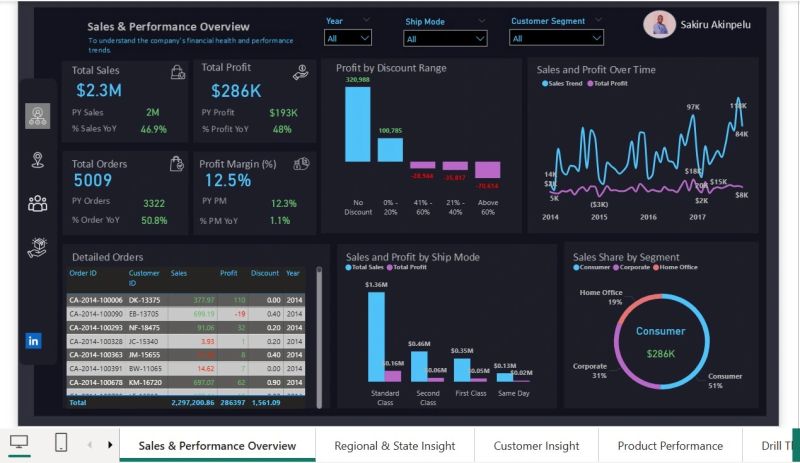Collapse the Customer Segment header chevron
The width and height of the screenshot is (800, 463).
[x=598, y=19]
